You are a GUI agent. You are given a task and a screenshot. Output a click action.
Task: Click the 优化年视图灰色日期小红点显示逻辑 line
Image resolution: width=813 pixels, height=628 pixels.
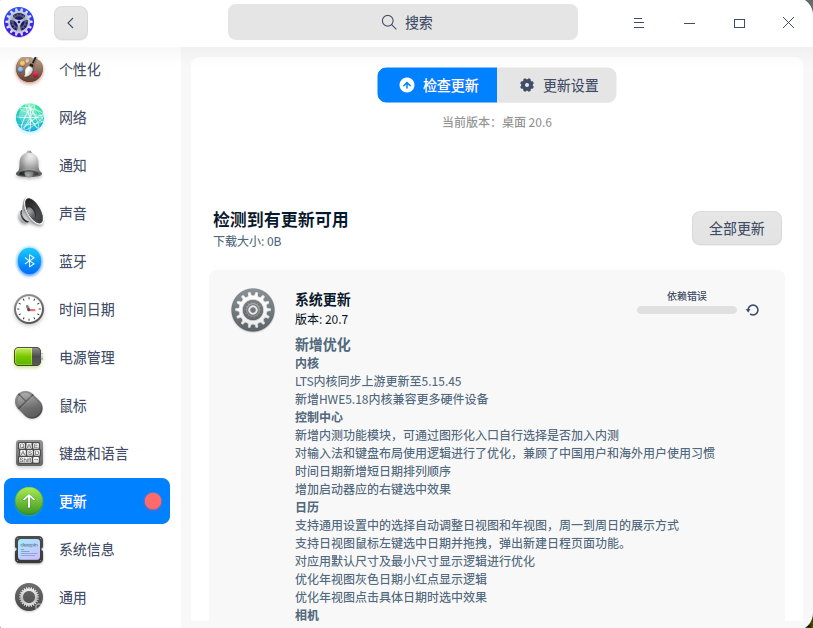(391, 579)
